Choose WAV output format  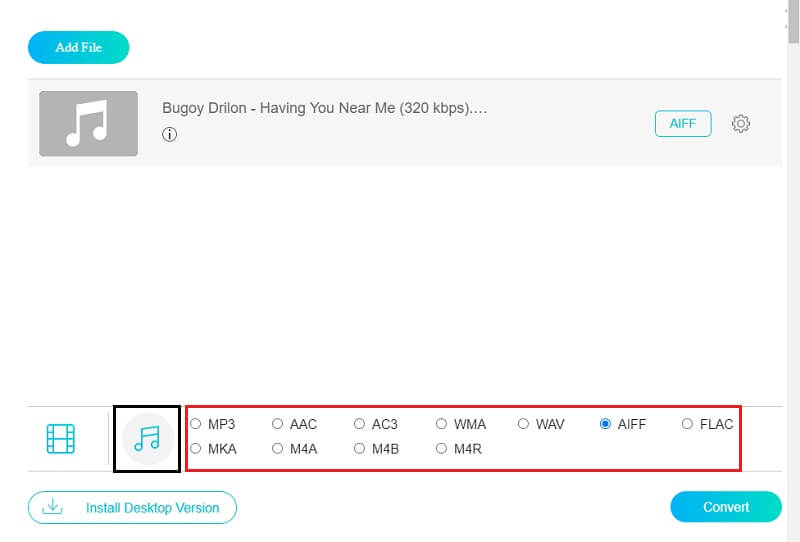click(x=524, y=424)
